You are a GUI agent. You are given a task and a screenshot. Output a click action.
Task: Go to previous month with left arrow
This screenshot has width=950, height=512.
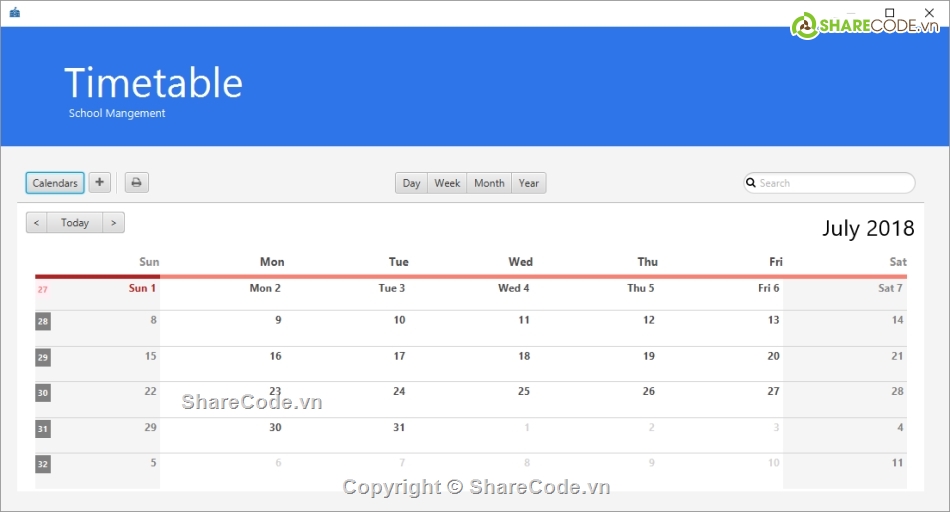(37, 223)
